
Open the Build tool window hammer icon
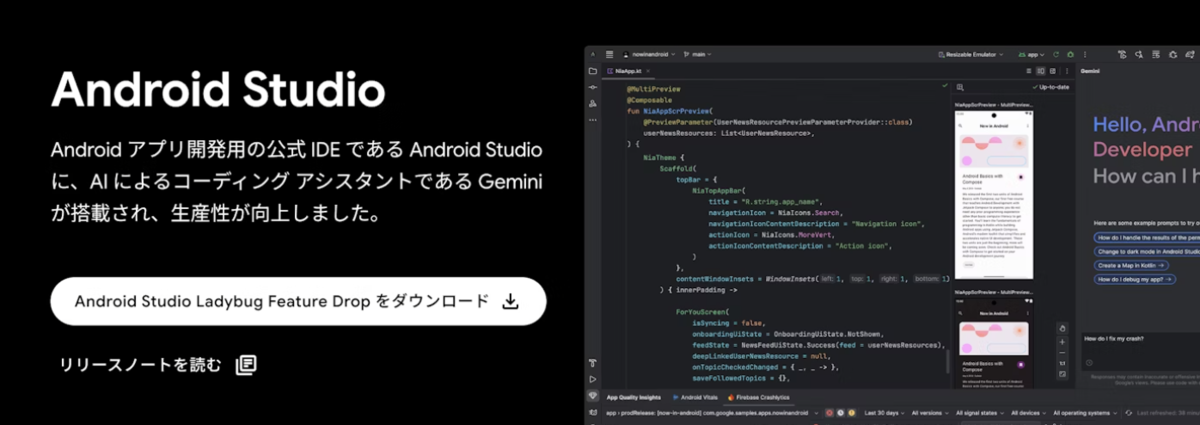click(x=593, y=364)
